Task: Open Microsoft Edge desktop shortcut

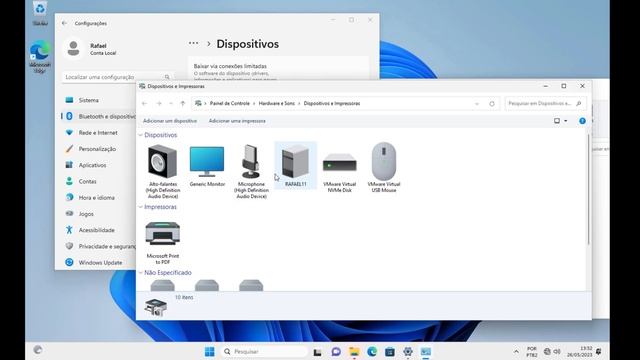Action: point(40,57)
